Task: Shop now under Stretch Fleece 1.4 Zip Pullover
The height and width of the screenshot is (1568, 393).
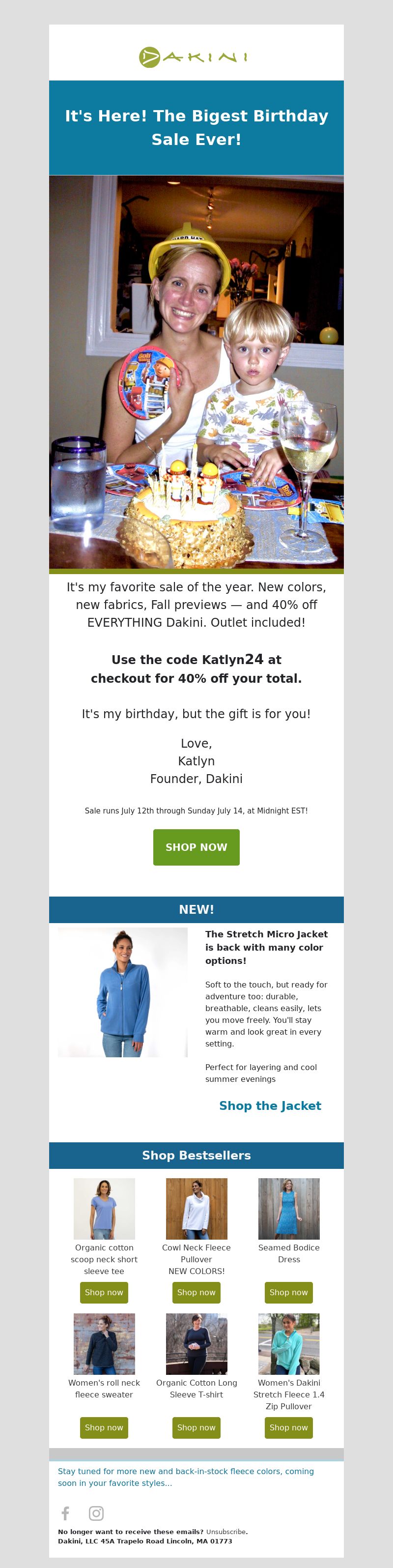Action: coord(289,1427)
